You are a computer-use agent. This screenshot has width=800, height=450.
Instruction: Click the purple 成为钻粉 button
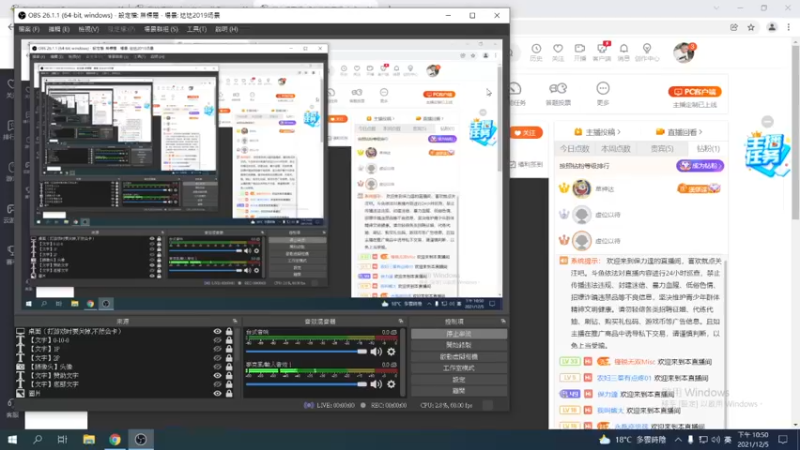coord(700,166)
